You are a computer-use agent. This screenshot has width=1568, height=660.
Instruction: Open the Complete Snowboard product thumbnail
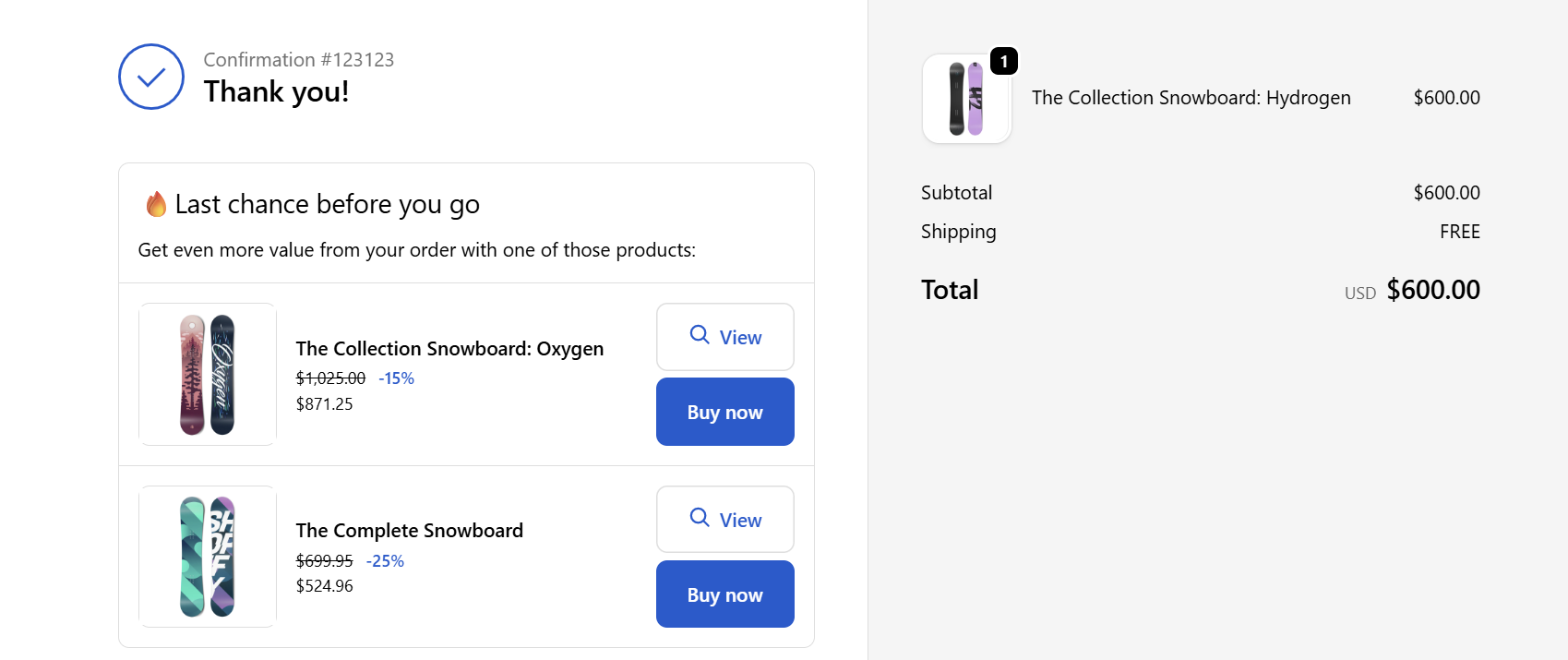click(x=208, y=557)
